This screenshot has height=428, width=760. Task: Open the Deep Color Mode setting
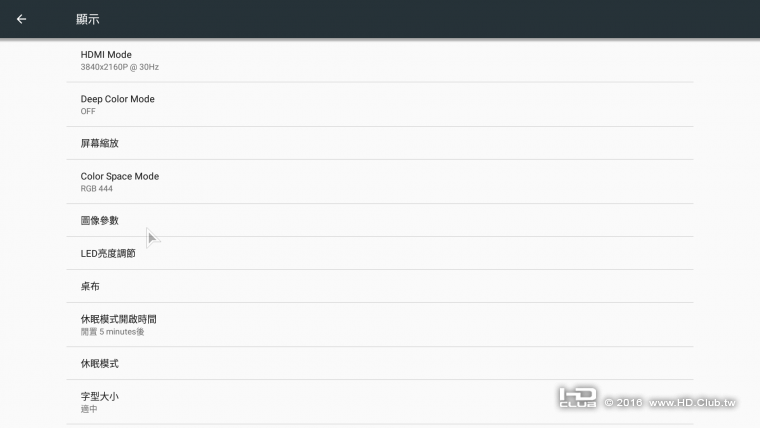click(x=117, y=99)
